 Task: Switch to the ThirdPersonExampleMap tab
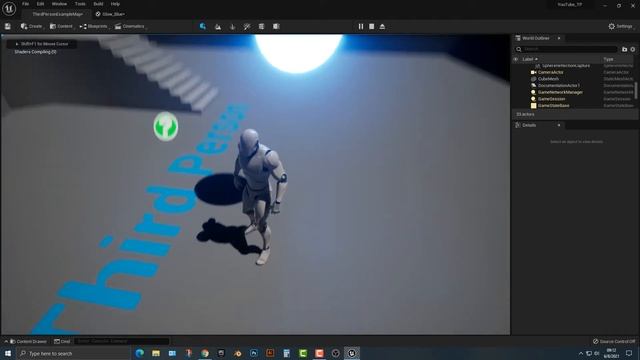(58, 14)
